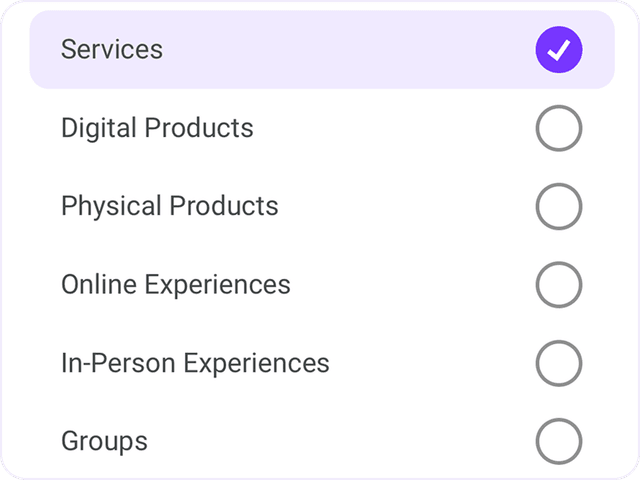This screenshot has width=640, height=480.
Task: Tick the In-Person Experiences radio circle
Action: tap(558, 362)
